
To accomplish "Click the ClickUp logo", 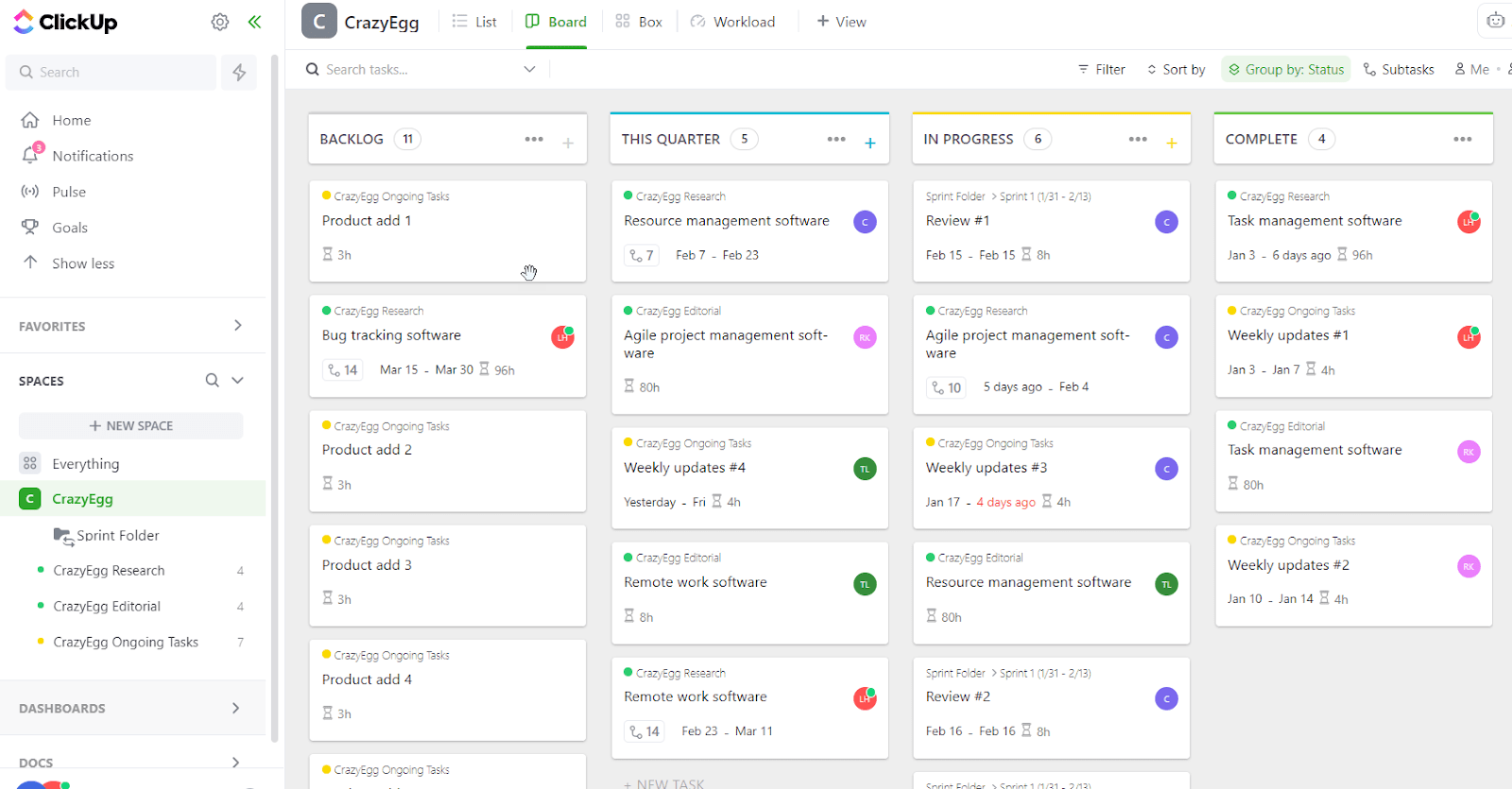I will 65,22.
